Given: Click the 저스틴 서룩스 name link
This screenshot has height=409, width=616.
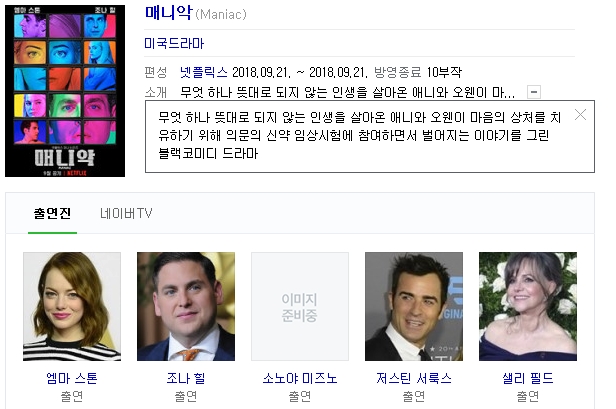Looking at the screenshot, I should (414, 378).
